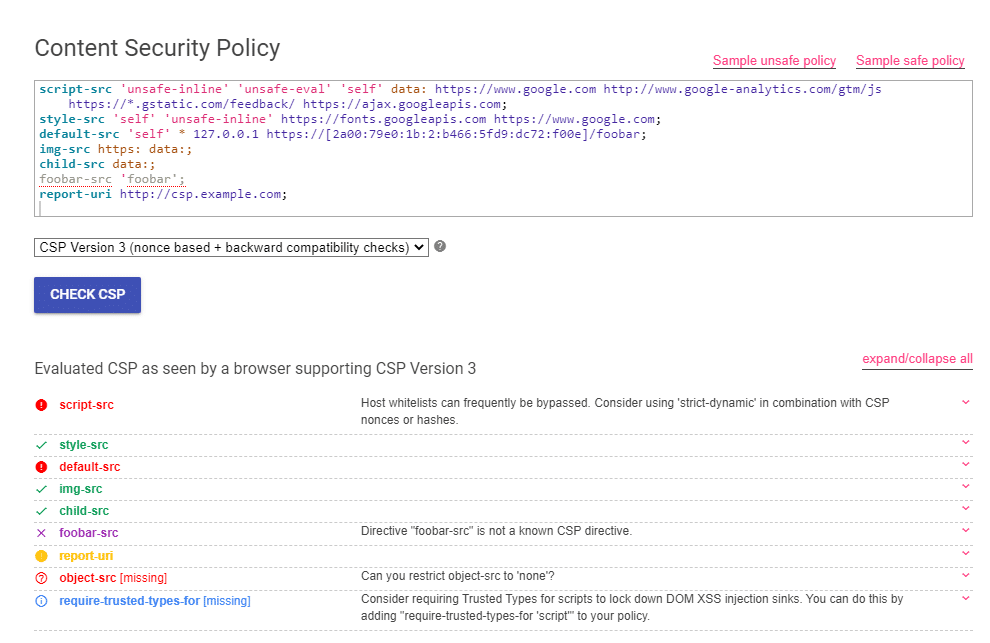Click the green checkmark icon beside style-src
The width and height of the screenshot is (990, 643).
click(x=42, y=445)
